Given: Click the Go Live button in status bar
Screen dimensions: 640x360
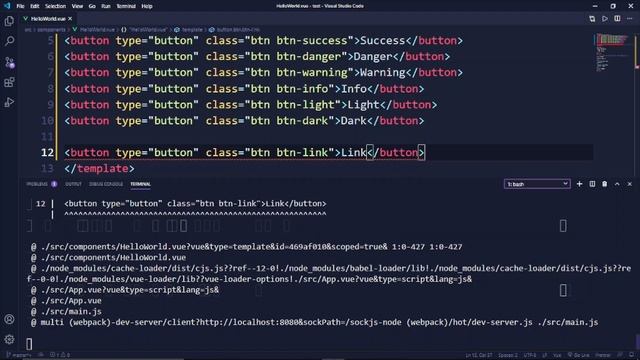Looking at the screenshot, I should click(578, 355).
